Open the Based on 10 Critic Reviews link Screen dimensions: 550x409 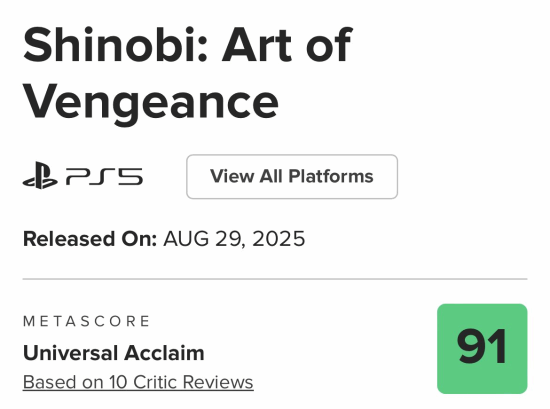click(x=138, y=382)
